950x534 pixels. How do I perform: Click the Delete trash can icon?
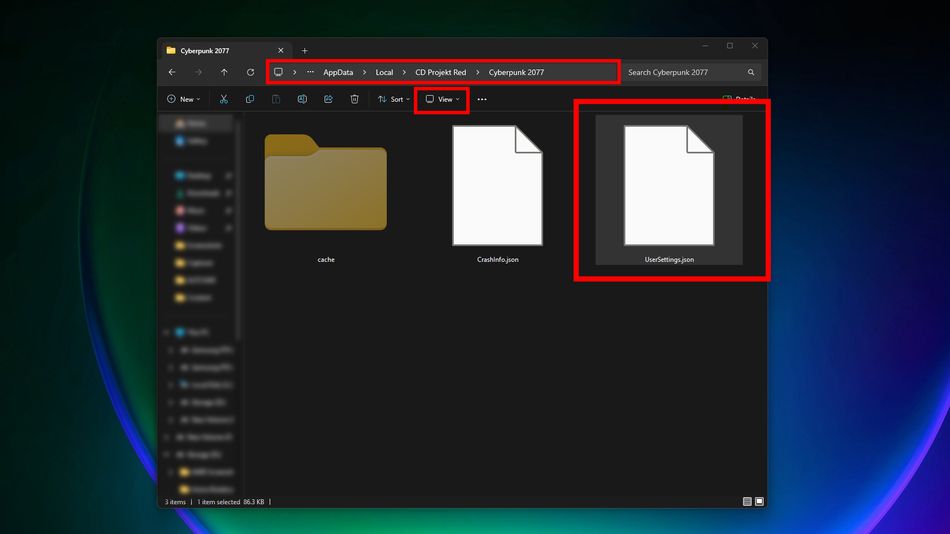tap(354, 99)
